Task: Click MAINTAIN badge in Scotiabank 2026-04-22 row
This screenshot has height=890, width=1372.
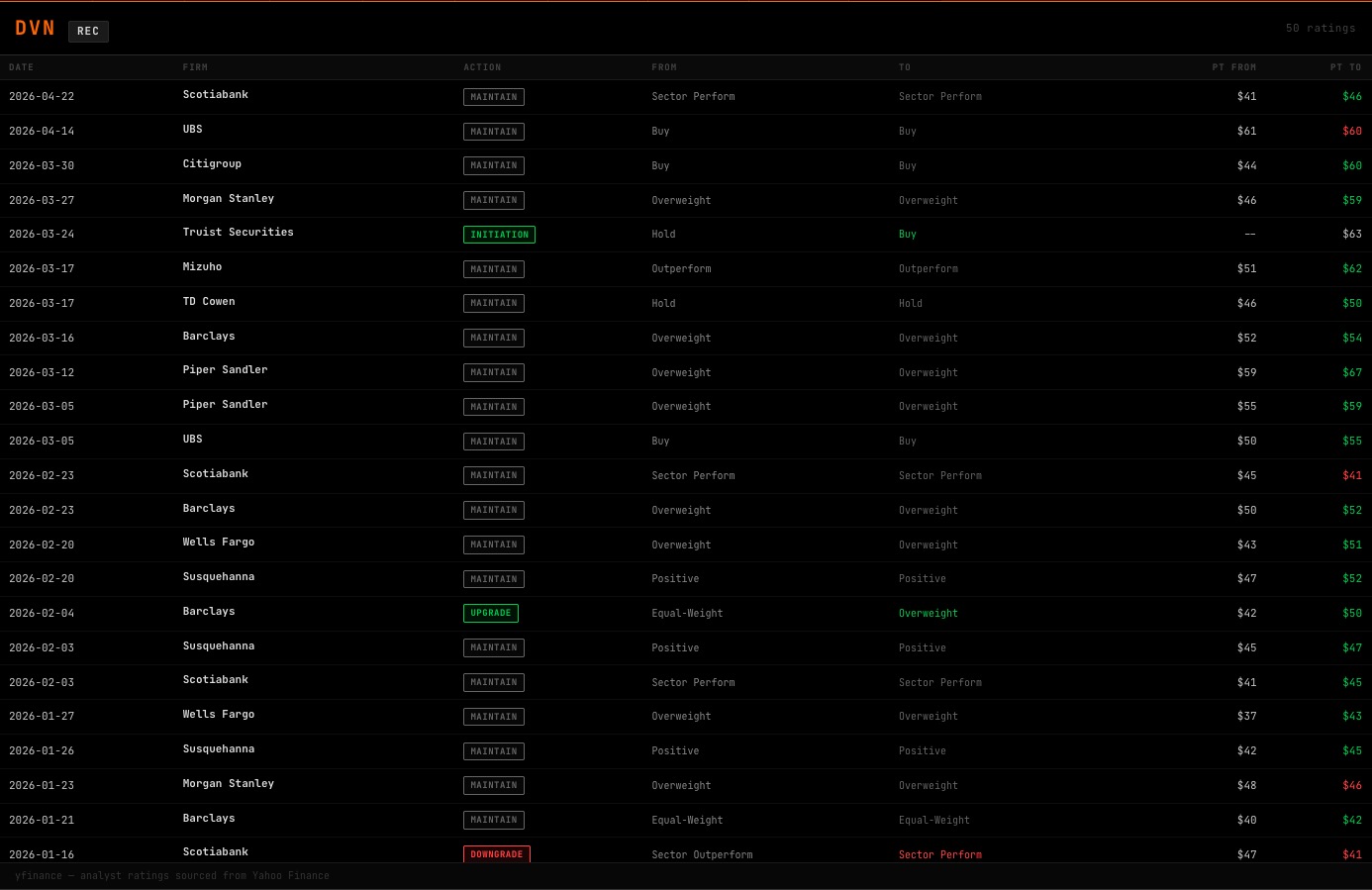Action: tap(494, 97)
